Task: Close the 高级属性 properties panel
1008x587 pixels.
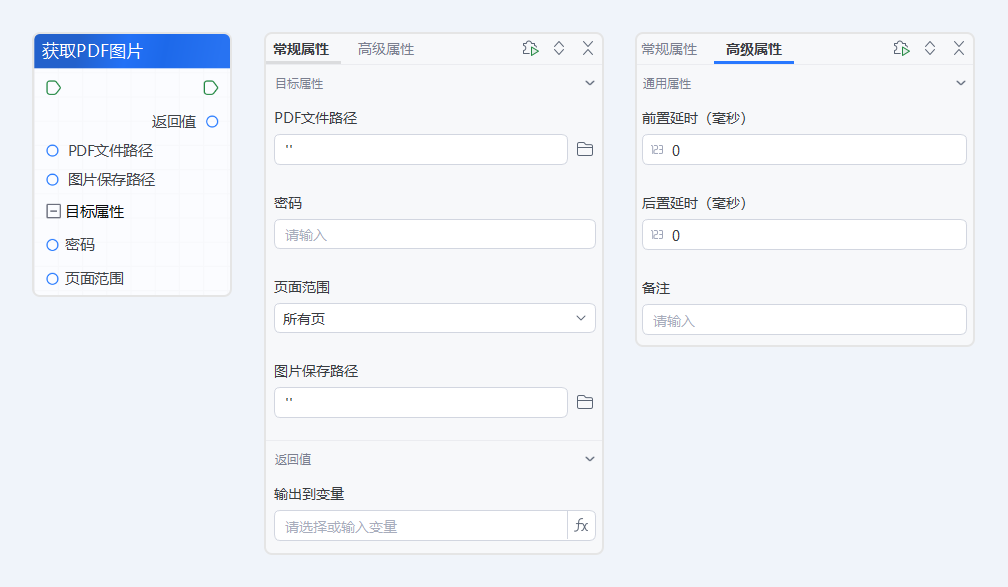Action: [958, 47]
